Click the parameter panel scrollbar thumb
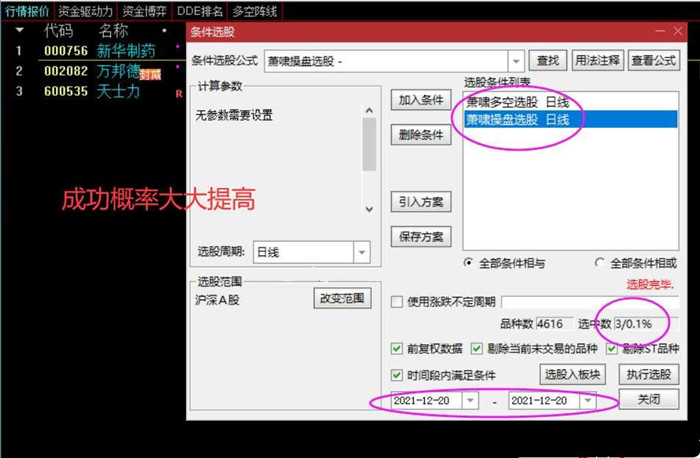The image size is (700, 458). [369, 144]
